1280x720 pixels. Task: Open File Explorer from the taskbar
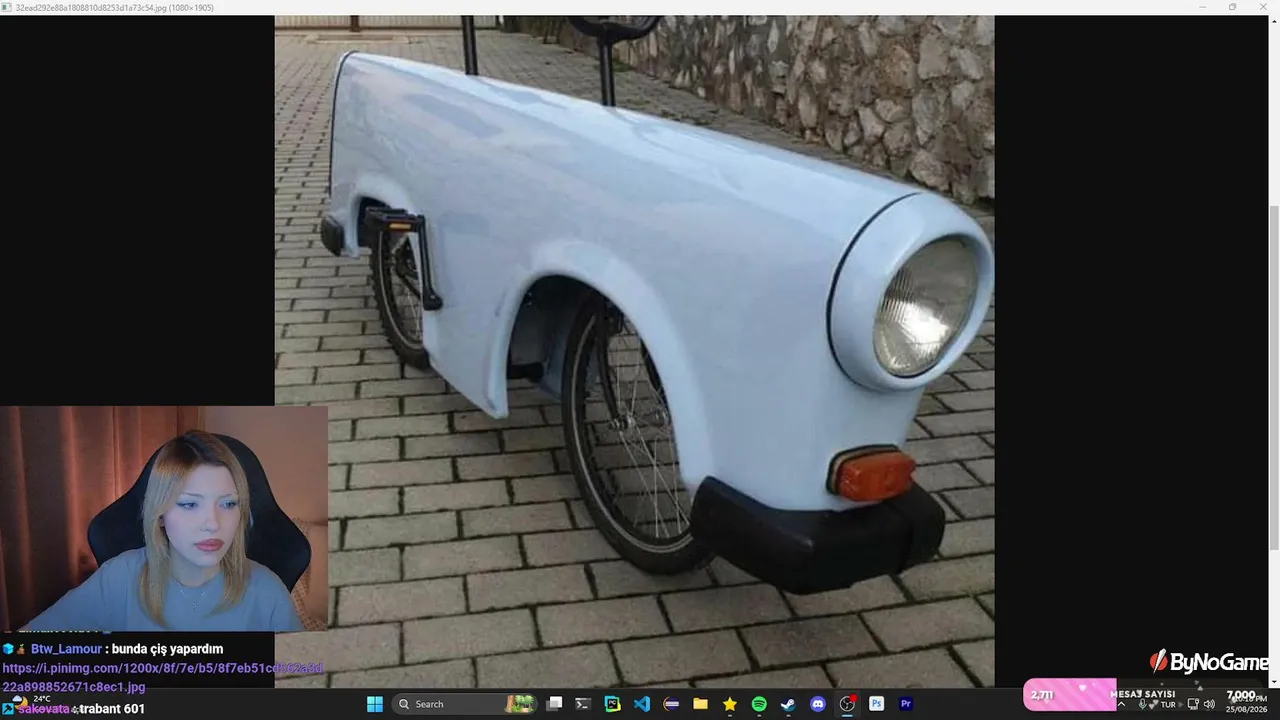coord(700,704)
